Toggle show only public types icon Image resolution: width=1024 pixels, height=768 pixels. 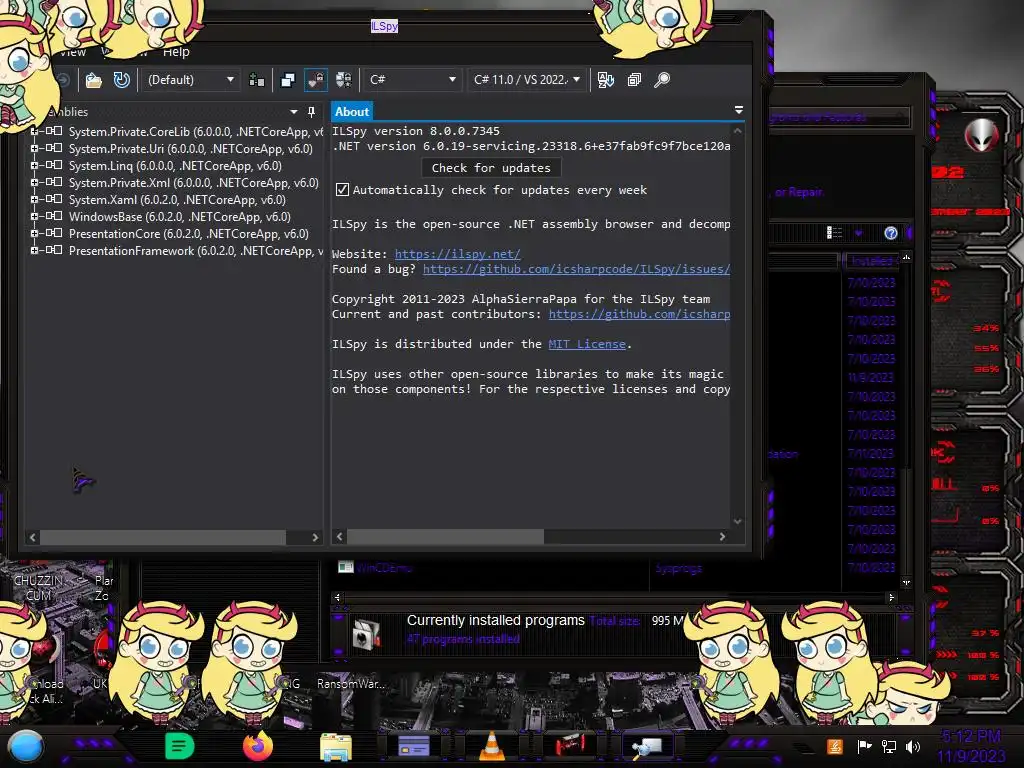point(287,80)
